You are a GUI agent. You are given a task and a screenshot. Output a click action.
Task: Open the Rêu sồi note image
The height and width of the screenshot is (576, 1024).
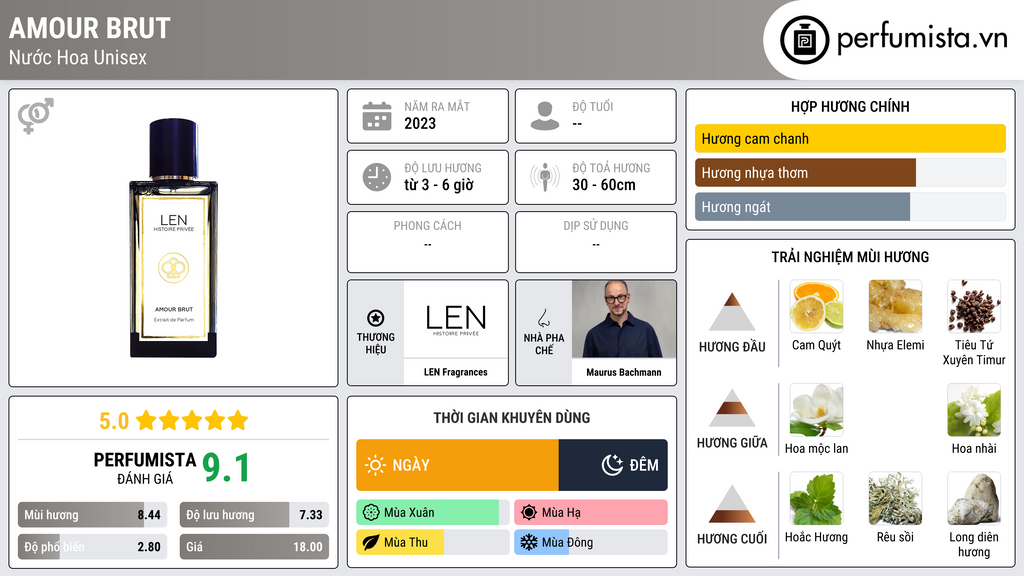895,498
